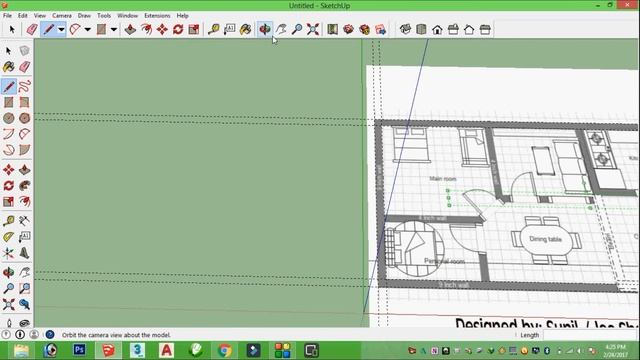
Task: Open the Tools menu
Action: point(104,16)
